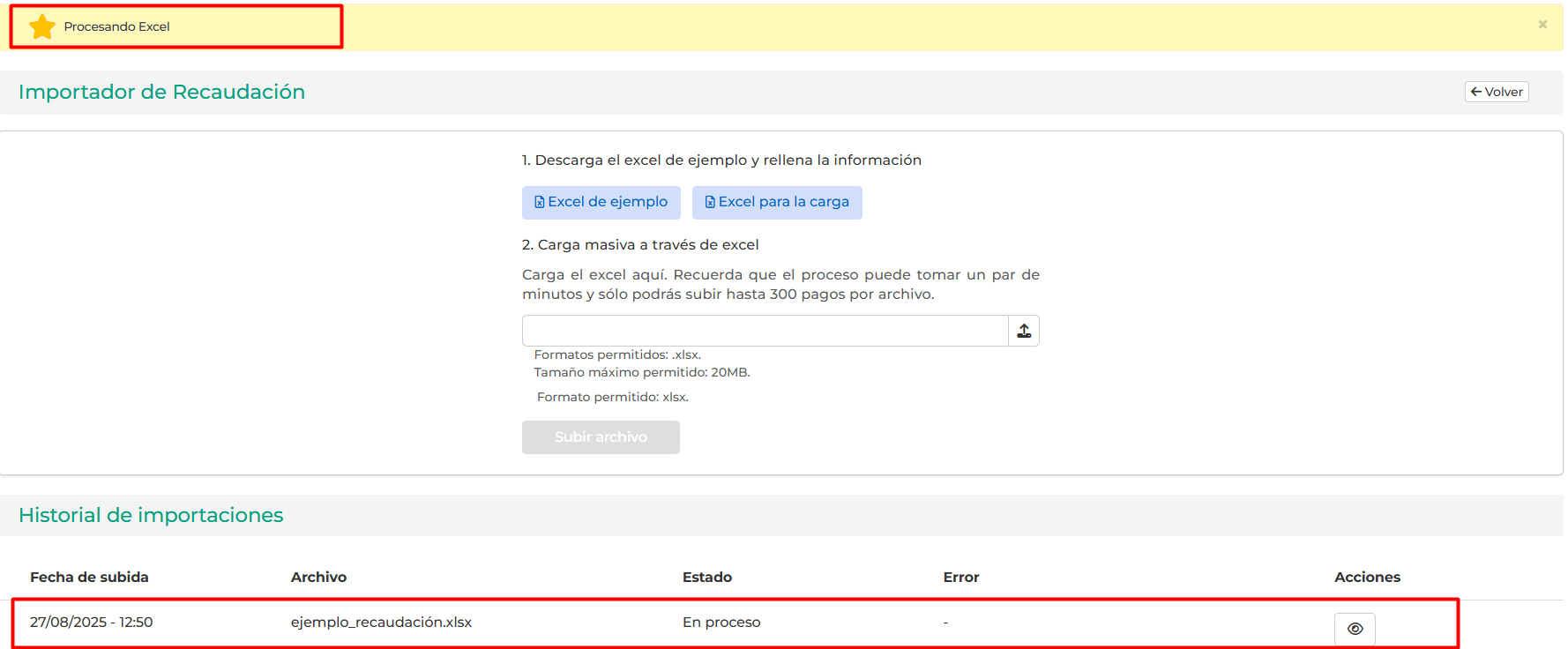The image size is (1568, 649).
Task: Click the Archivo column header
Action: click(x=318, y=578)
